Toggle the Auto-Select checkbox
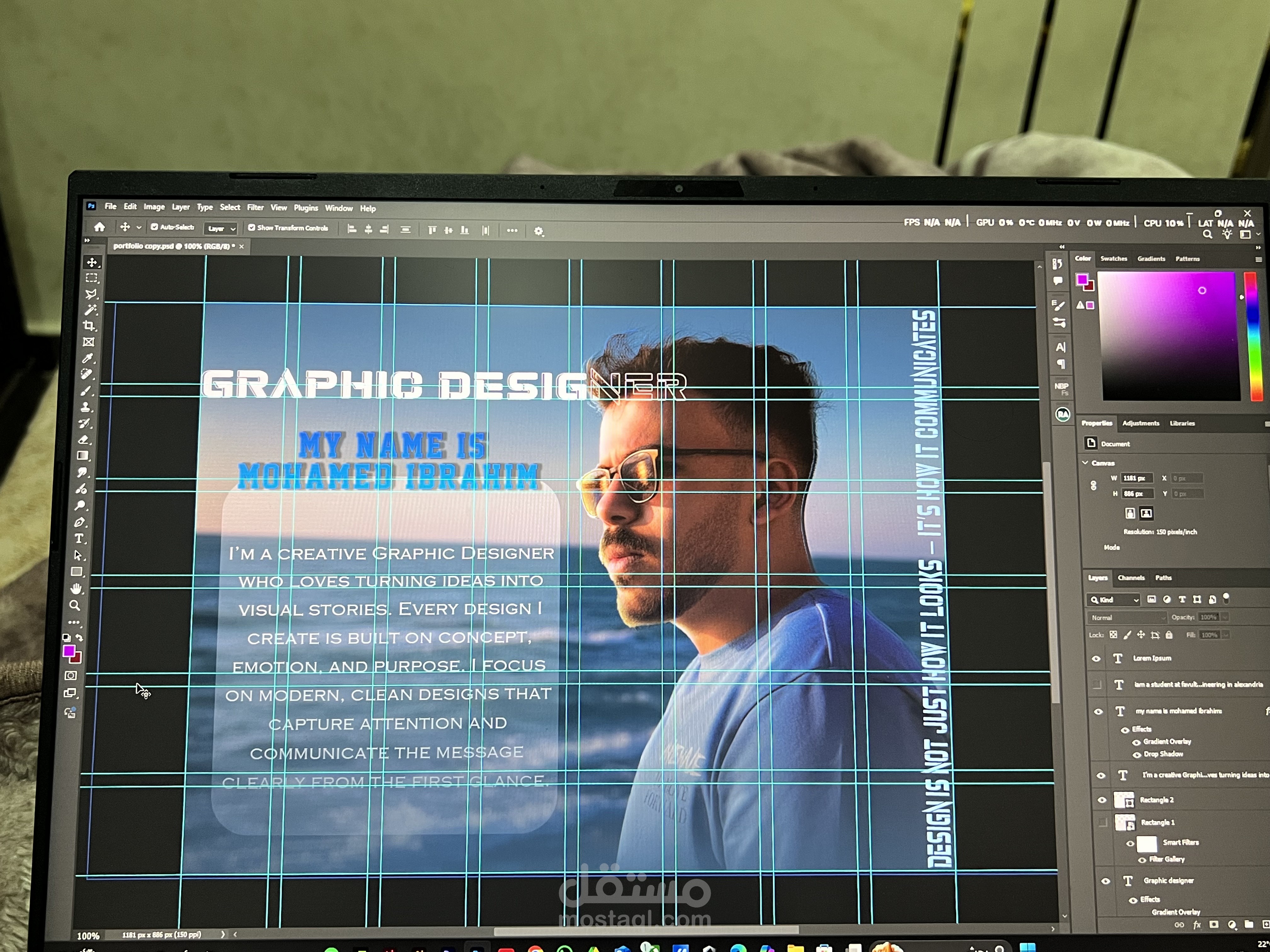This screenshot has width=1270, height=952. [154, 227]
